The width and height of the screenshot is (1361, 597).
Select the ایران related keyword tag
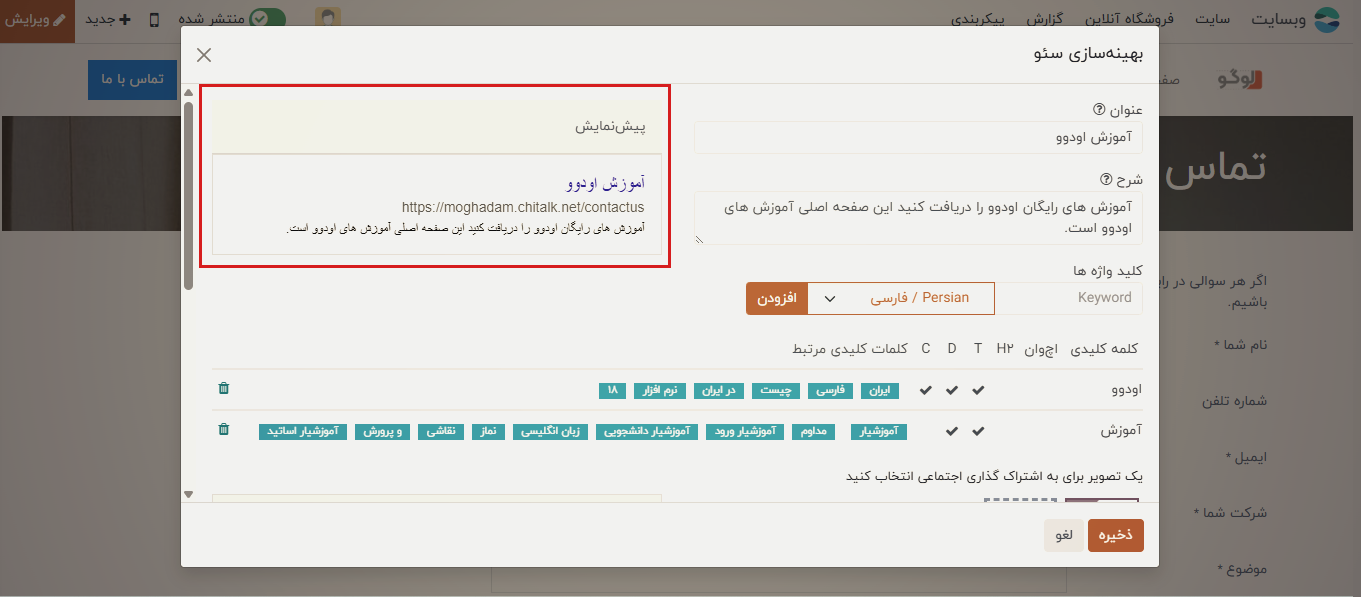click(x=880, y=390)
